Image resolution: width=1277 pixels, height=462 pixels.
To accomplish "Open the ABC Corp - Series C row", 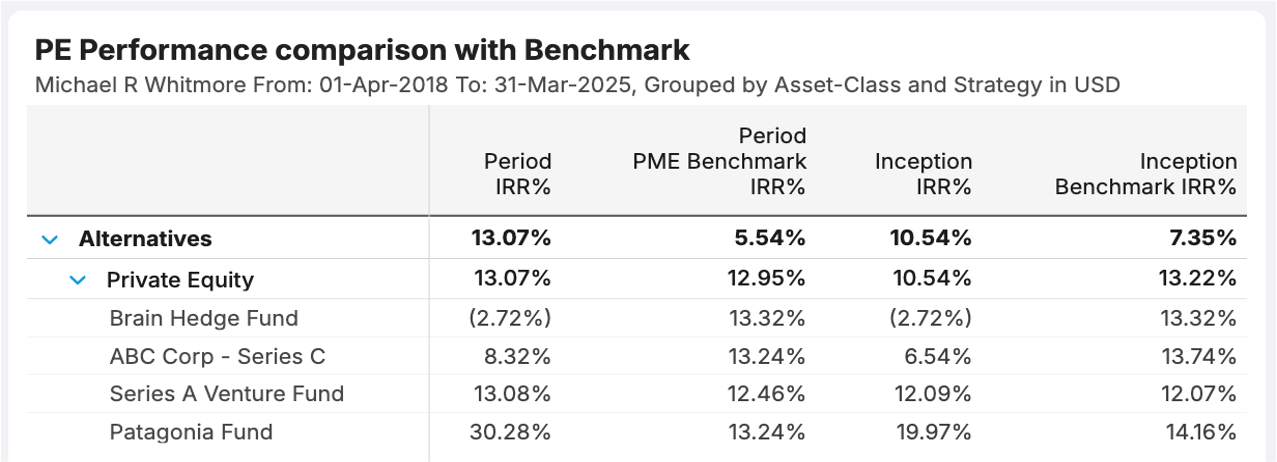I will [218, 356].
